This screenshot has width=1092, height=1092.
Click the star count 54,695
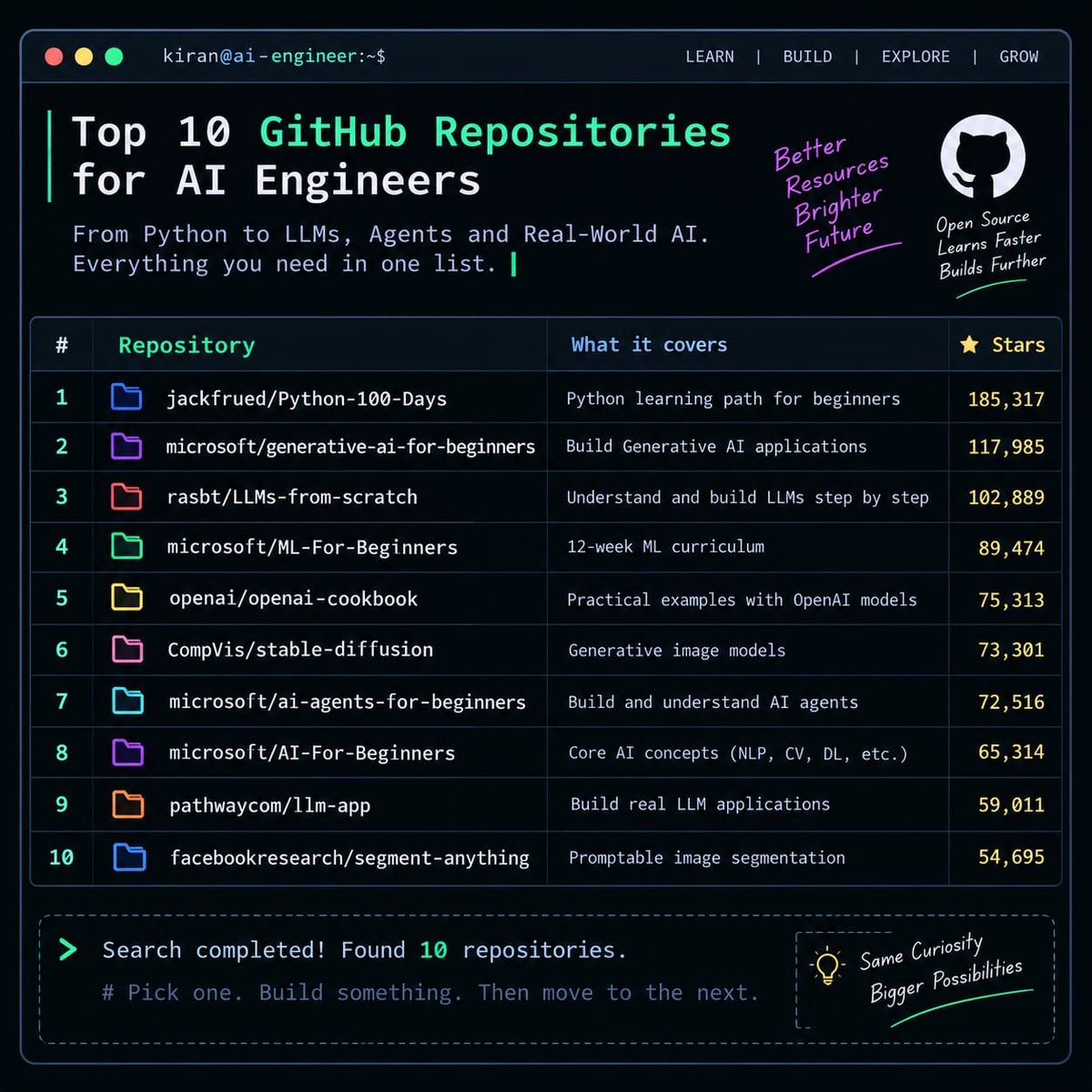point(1011,856)
